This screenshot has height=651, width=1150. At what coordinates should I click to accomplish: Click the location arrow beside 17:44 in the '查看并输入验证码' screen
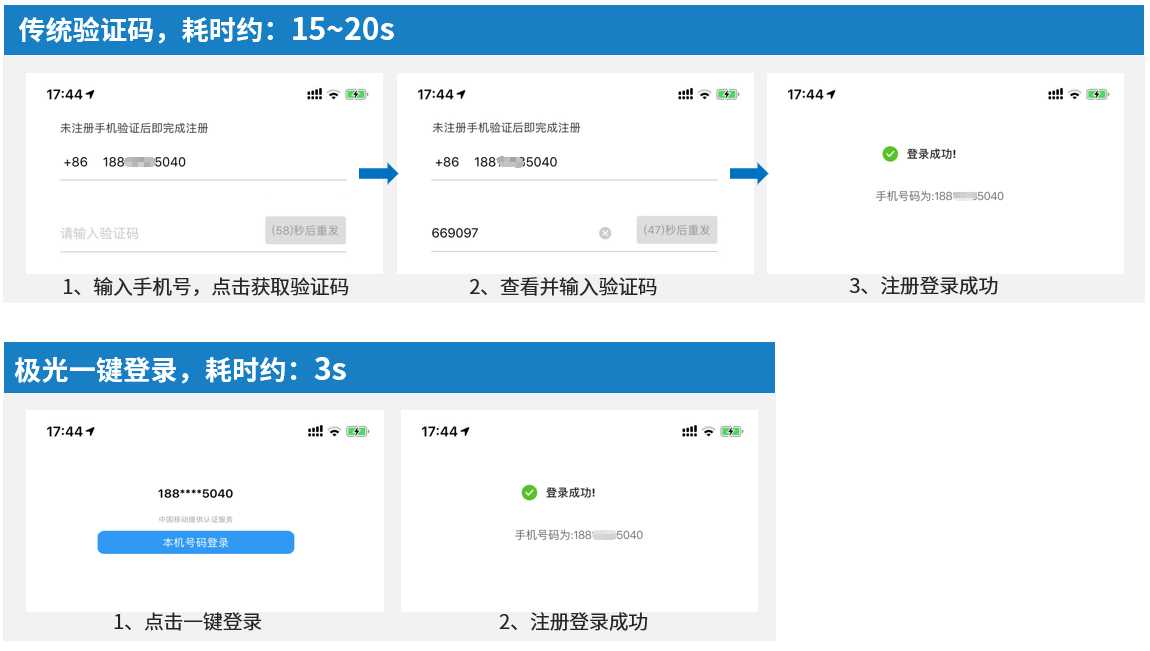coord(461,94)
